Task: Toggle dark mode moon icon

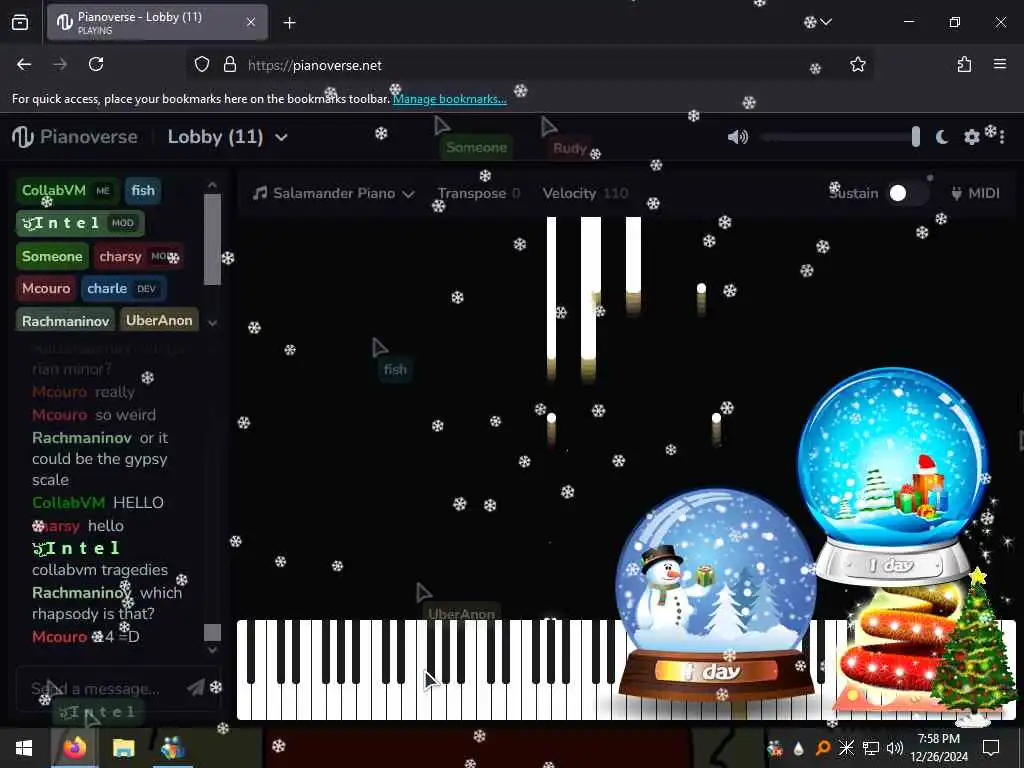Action: pos(942,137)
